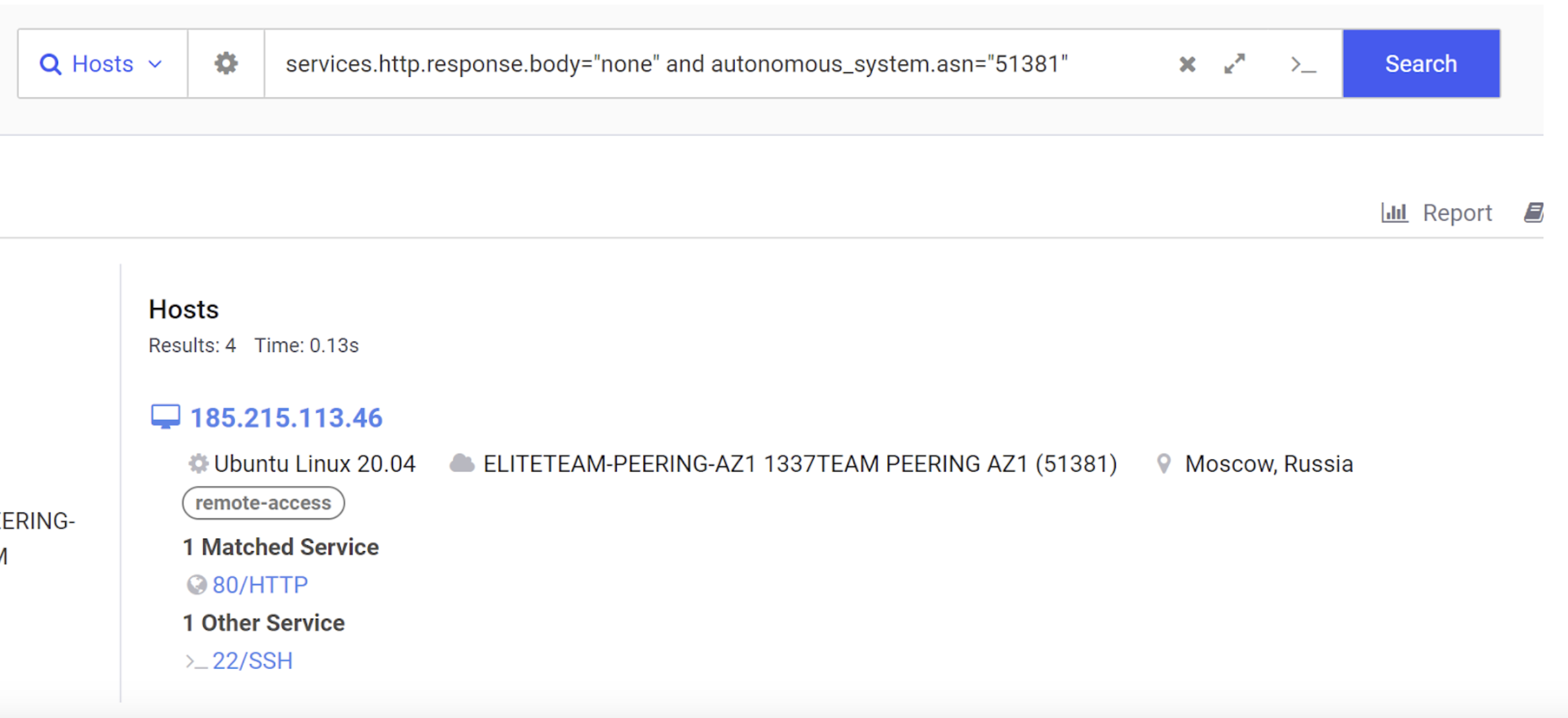Click the terminal prompt icon beside 22/SSH
1568x718 pixels.
(x=196, y=661)
